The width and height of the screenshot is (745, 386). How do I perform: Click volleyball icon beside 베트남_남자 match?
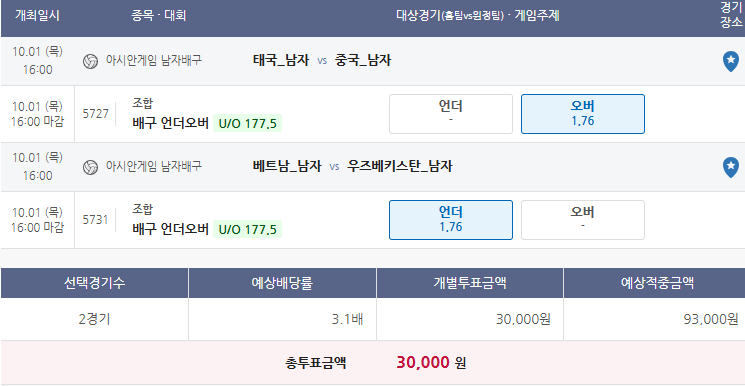coord(90,167)
